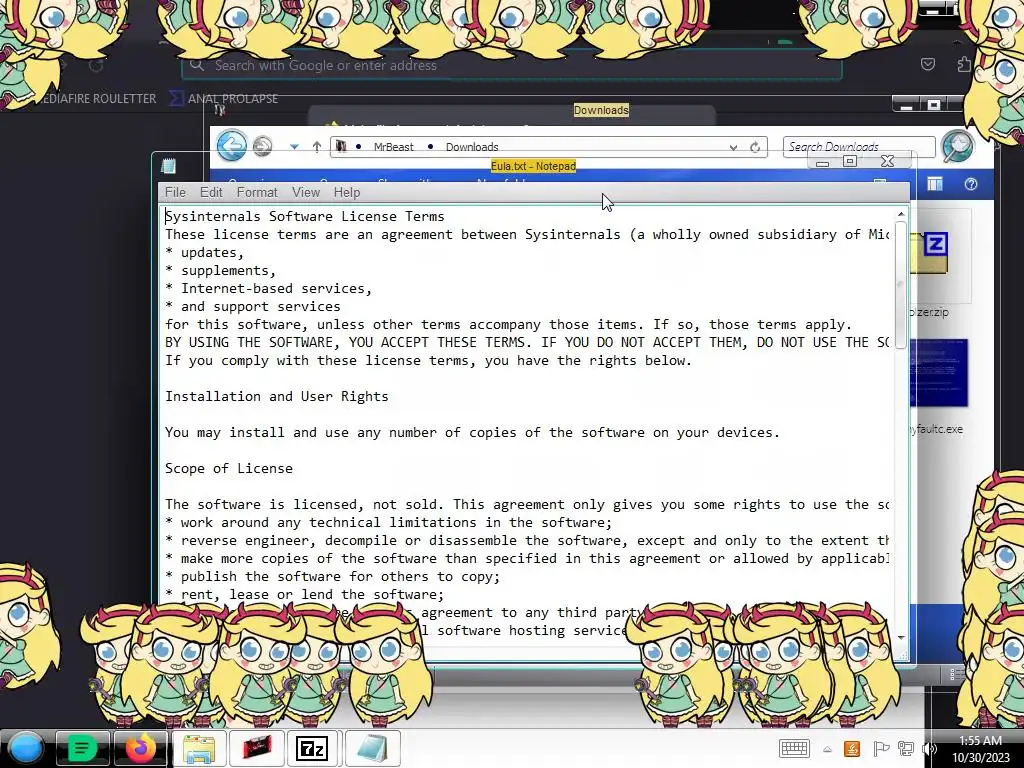Click the 'BY USING THE SOFTWARE' line
This screenshot has height=768, width=1024.
pyautogui.click(x=526, y=342)
